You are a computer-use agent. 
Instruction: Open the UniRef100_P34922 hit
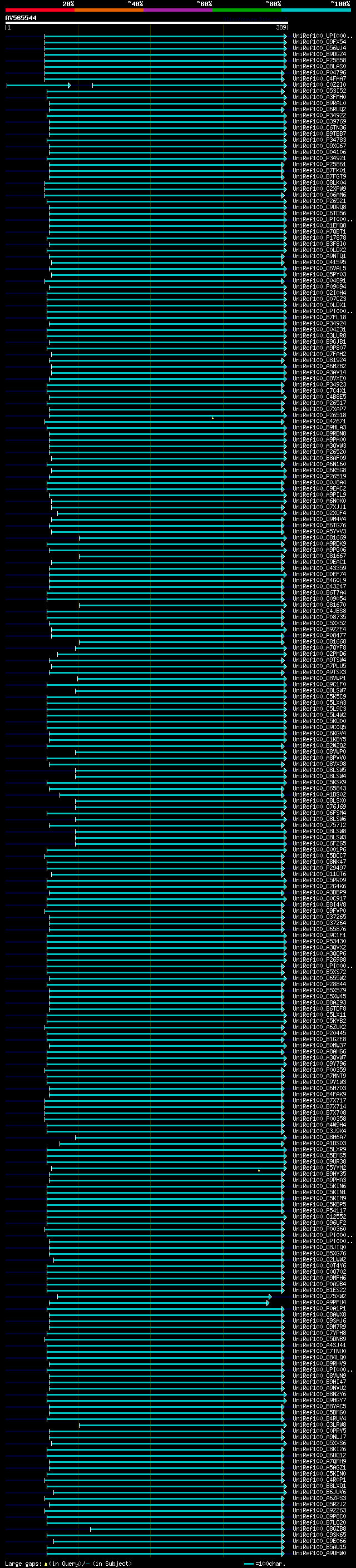click(319, 116)
